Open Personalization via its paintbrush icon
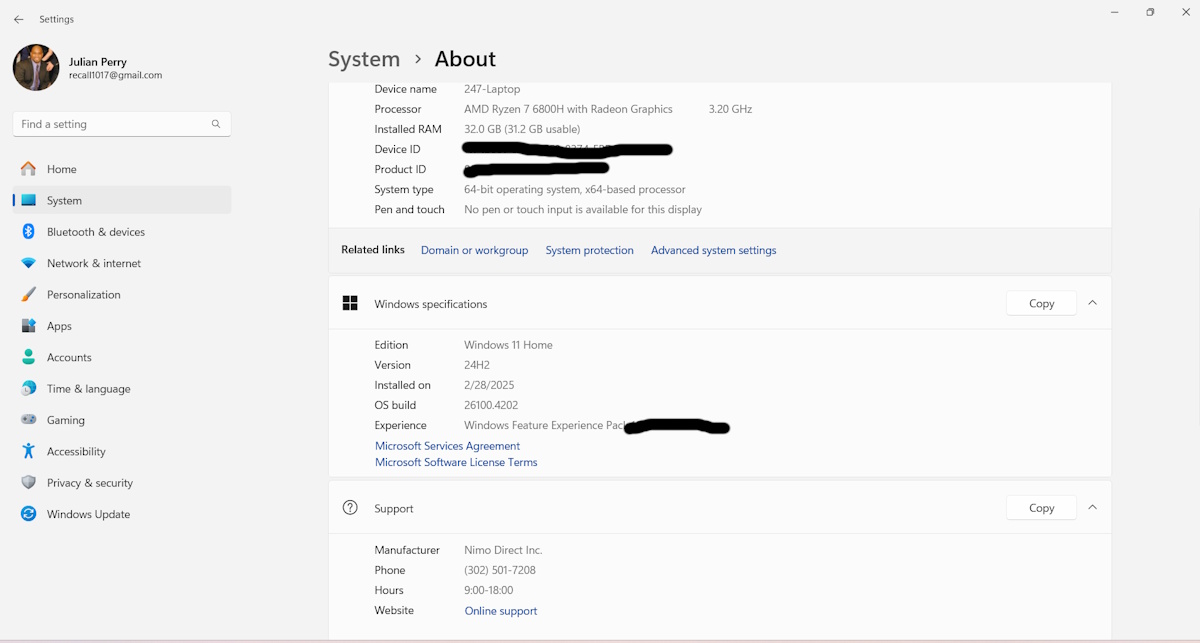Screen dimensions: 1200x643 tap(28, 295)
